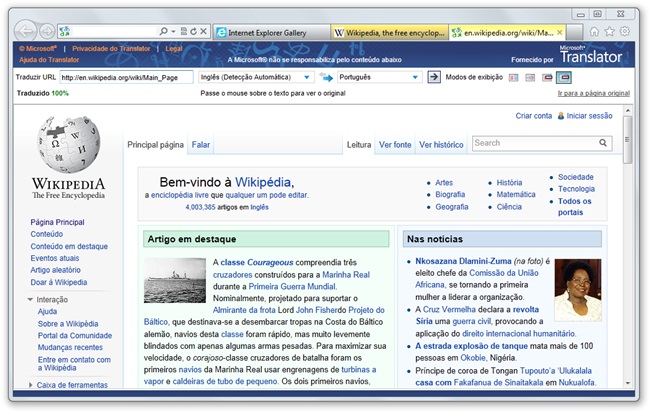
Task: Click the Microsoft Translator logo
Action: 591,54
